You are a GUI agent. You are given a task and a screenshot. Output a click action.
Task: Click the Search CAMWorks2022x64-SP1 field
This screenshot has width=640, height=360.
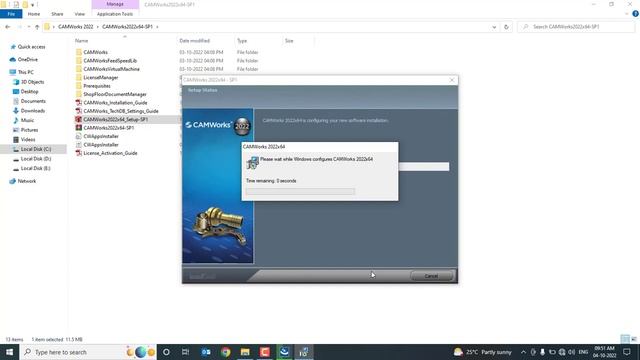(576, 27)
